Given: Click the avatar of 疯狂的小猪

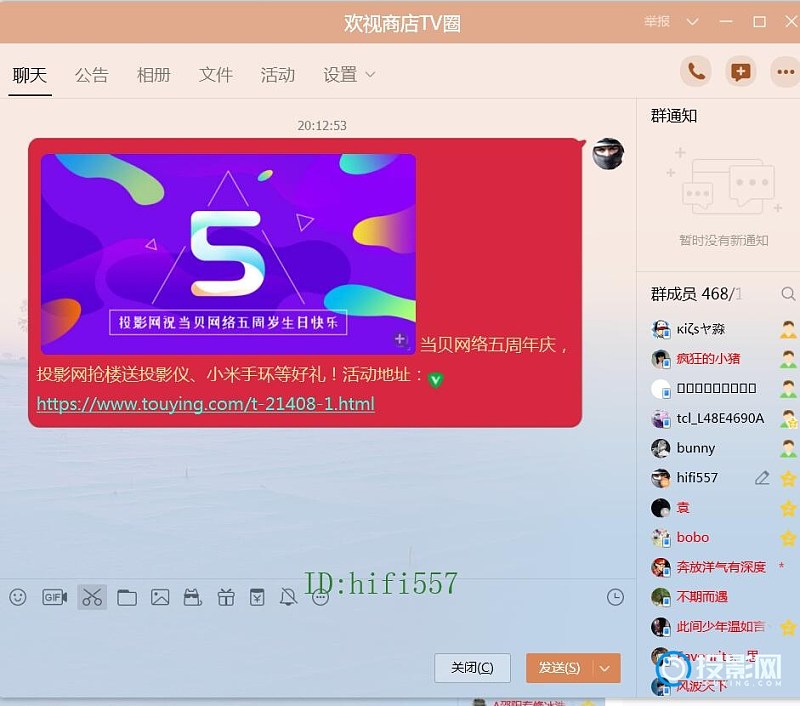Looking at the screenshot, I should click(661, 359).
